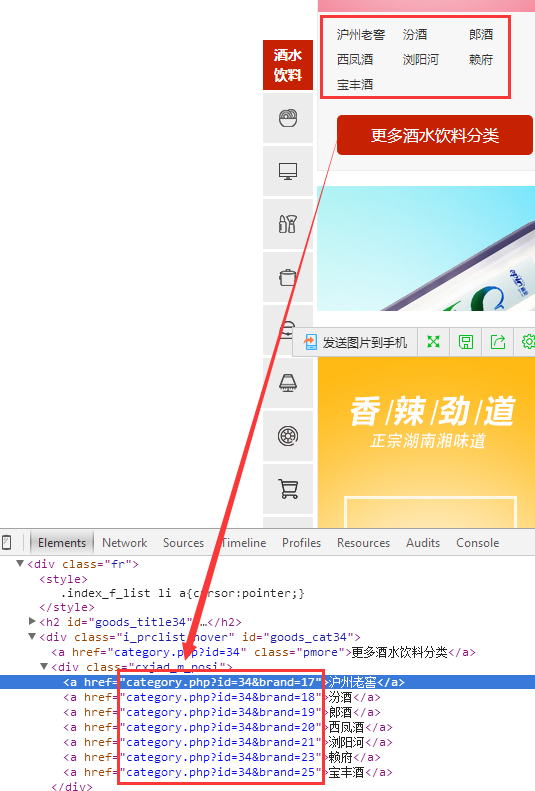
Task: Click the cooking pot kitchenware icon
Action: pyautogui.click(x=288, y=277)
